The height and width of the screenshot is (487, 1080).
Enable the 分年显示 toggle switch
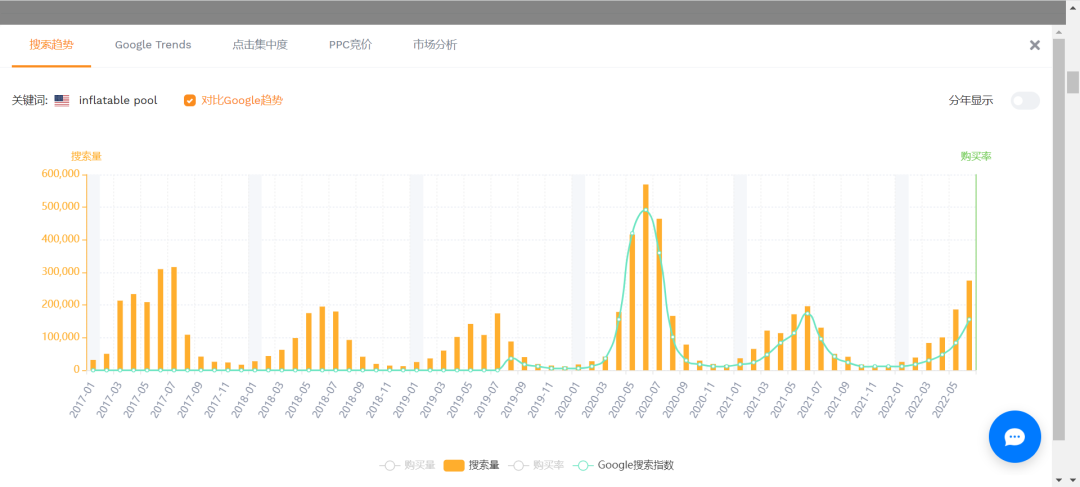point(1025,100)
